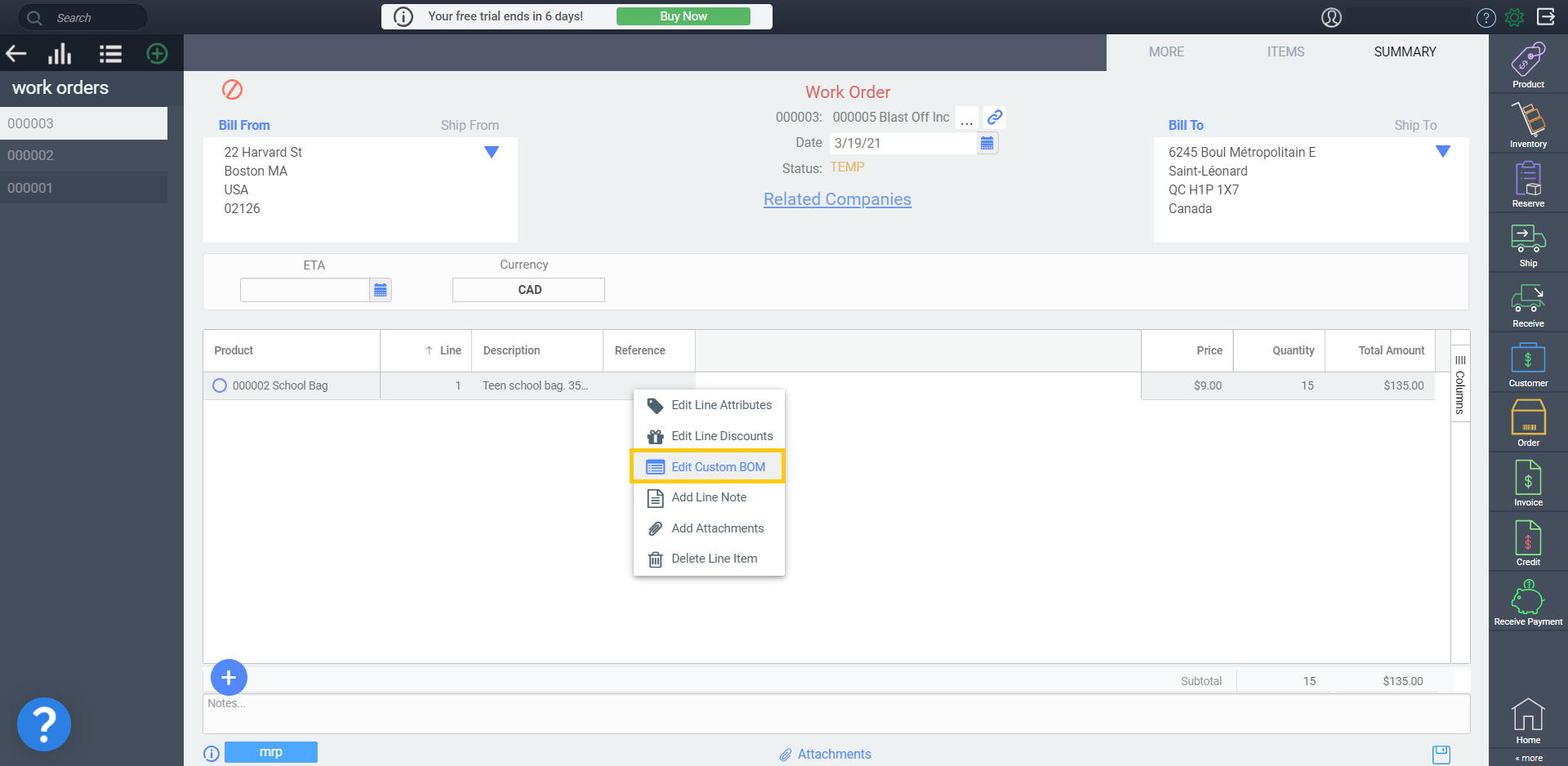The height and width of the screenshot is (766, 1568).
Task: Click the link chain icon beside customer
Action: tap(994, 117)
